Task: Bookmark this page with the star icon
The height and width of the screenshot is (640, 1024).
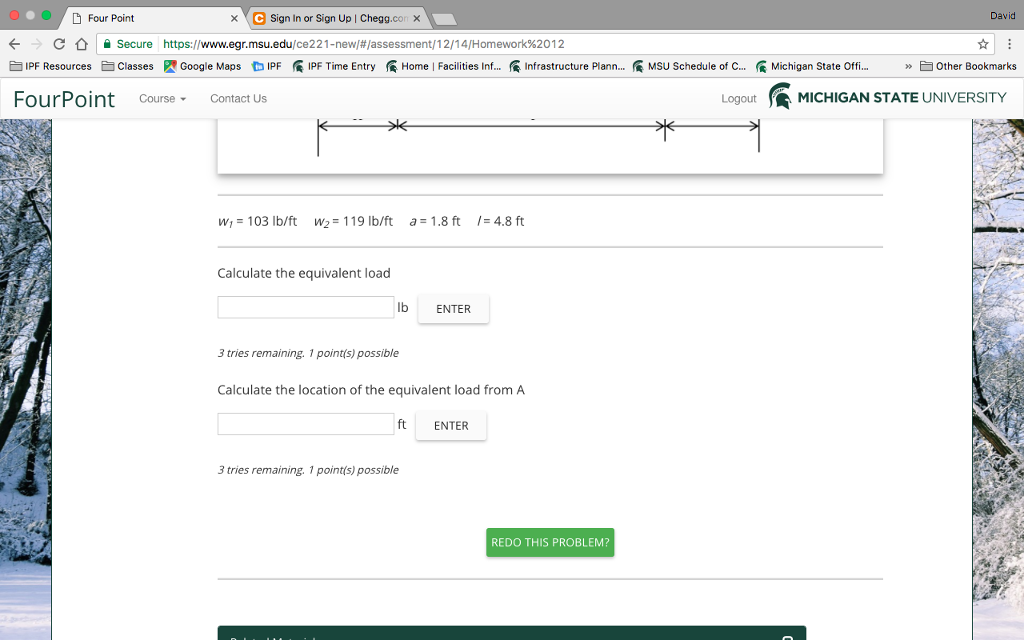Action: pyautogui.click(x=983, y=44)
